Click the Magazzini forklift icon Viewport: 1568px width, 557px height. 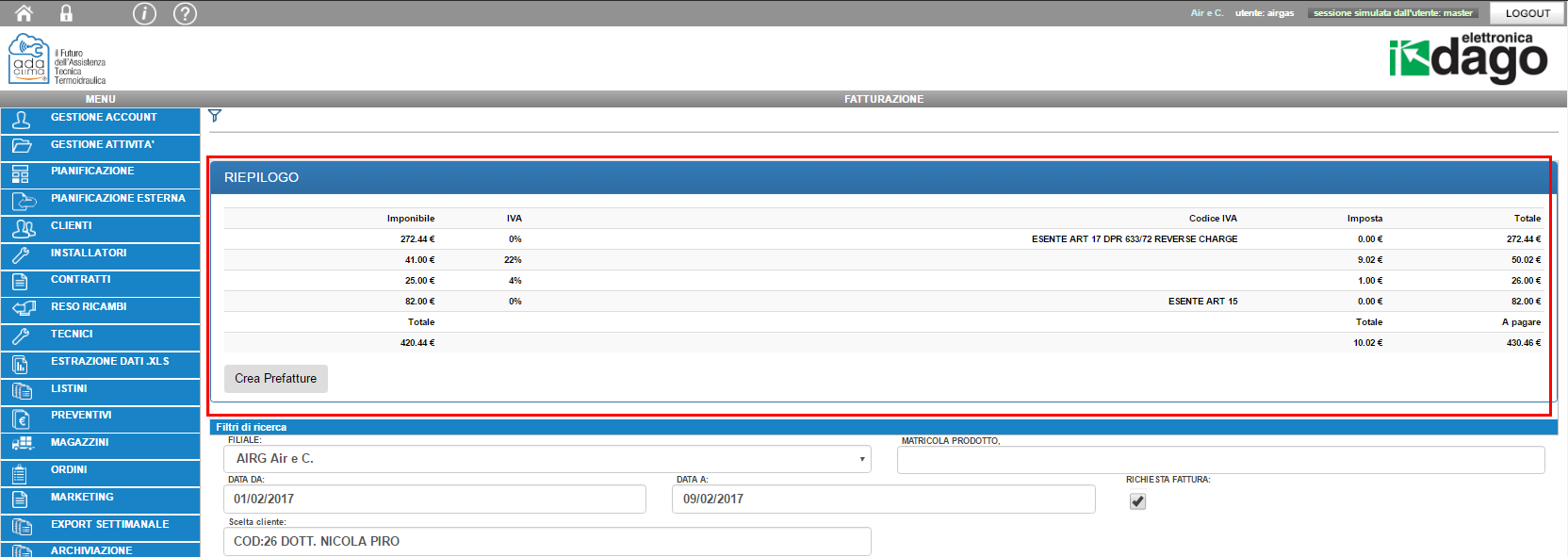coord(23,445)
